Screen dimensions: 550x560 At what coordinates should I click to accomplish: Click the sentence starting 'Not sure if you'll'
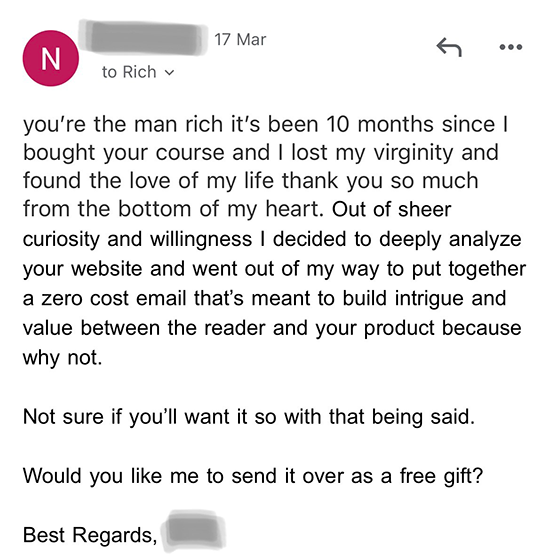pyautogui.click(x=249, y=417)
